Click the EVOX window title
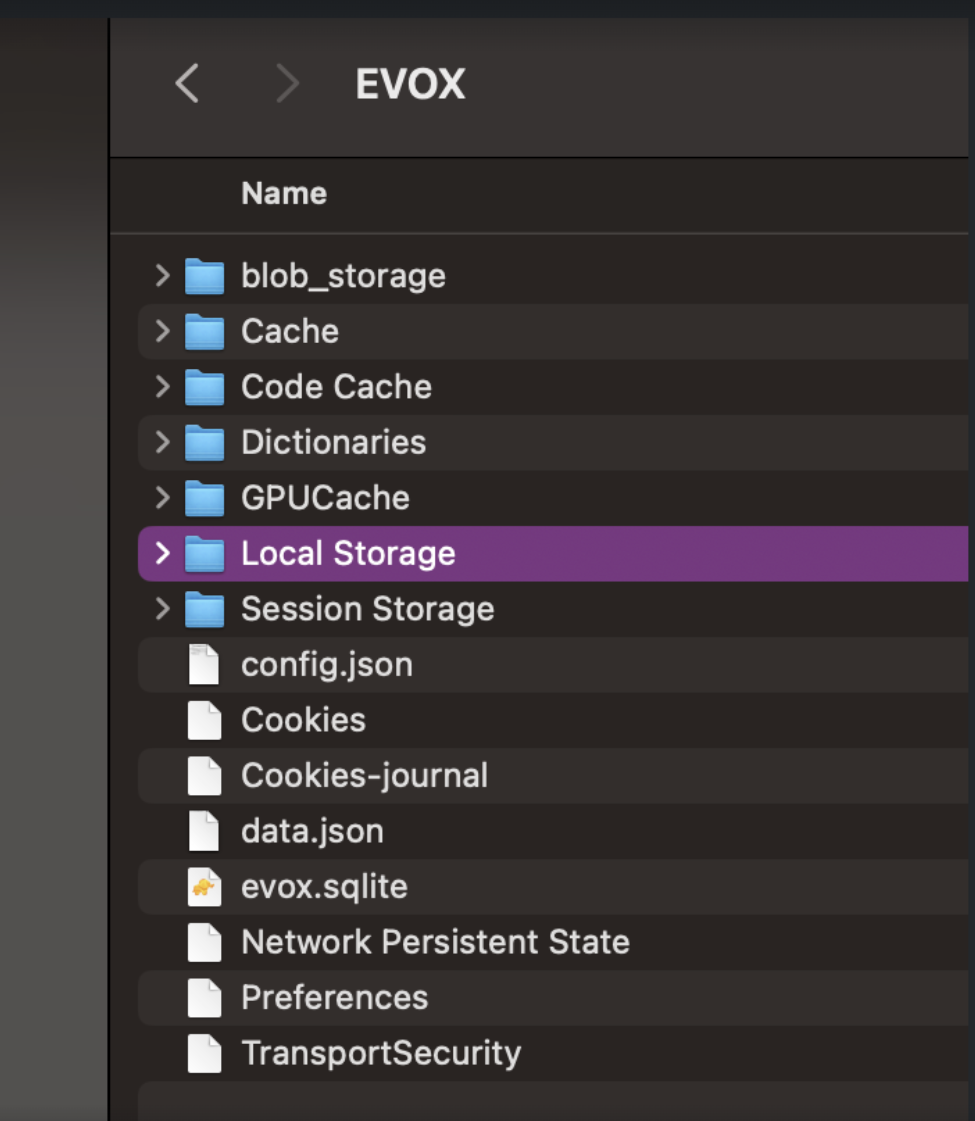The height and width of the screenshot is (1121, 975). [x=411, y=85]
